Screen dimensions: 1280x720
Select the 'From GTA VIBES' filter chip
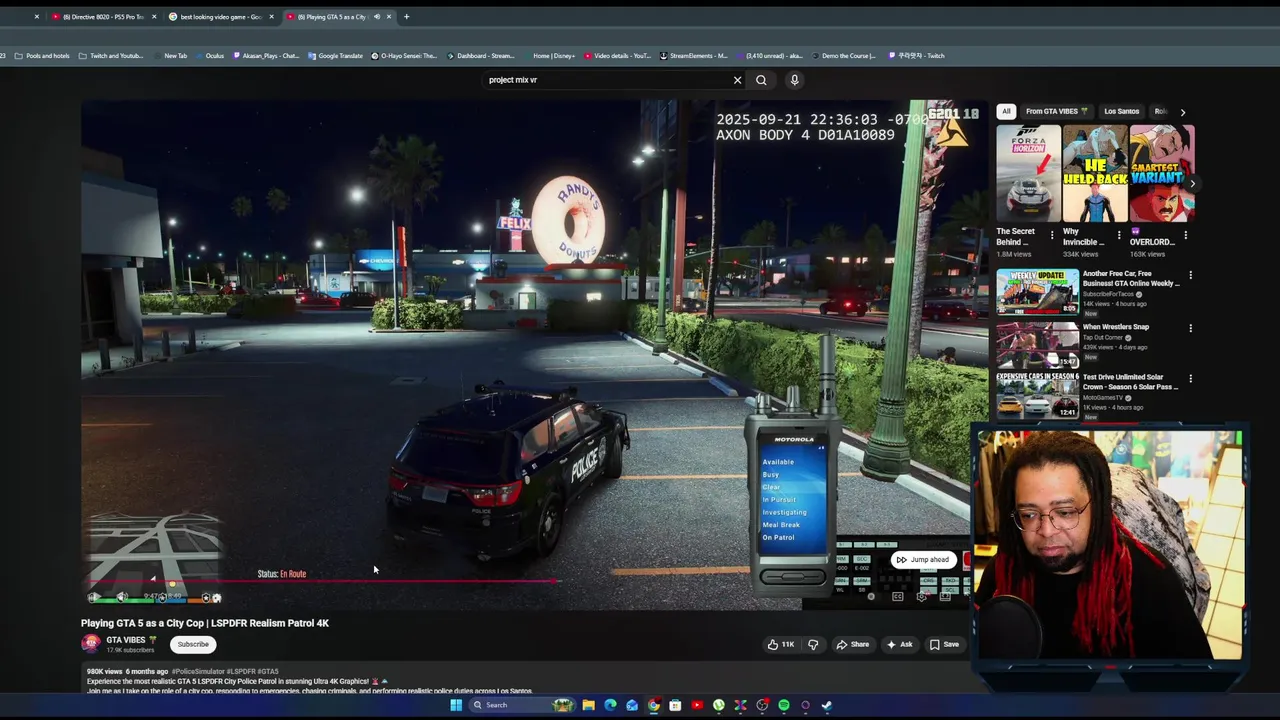[1057, 111]
